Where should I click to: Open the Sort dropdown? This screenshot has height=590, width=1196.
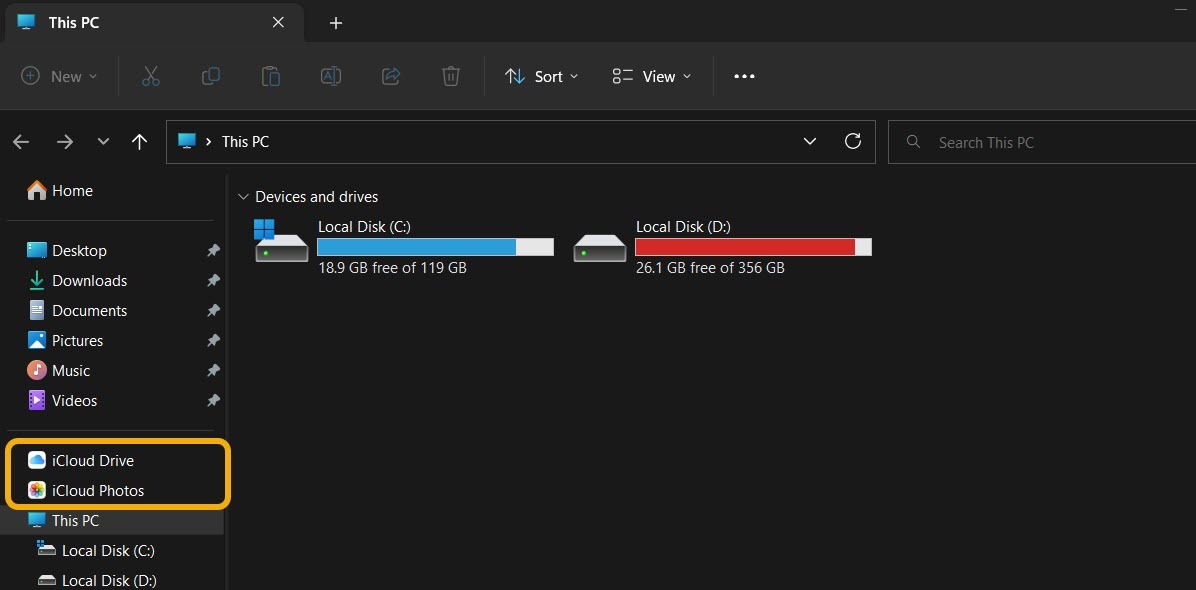point(541,76)
